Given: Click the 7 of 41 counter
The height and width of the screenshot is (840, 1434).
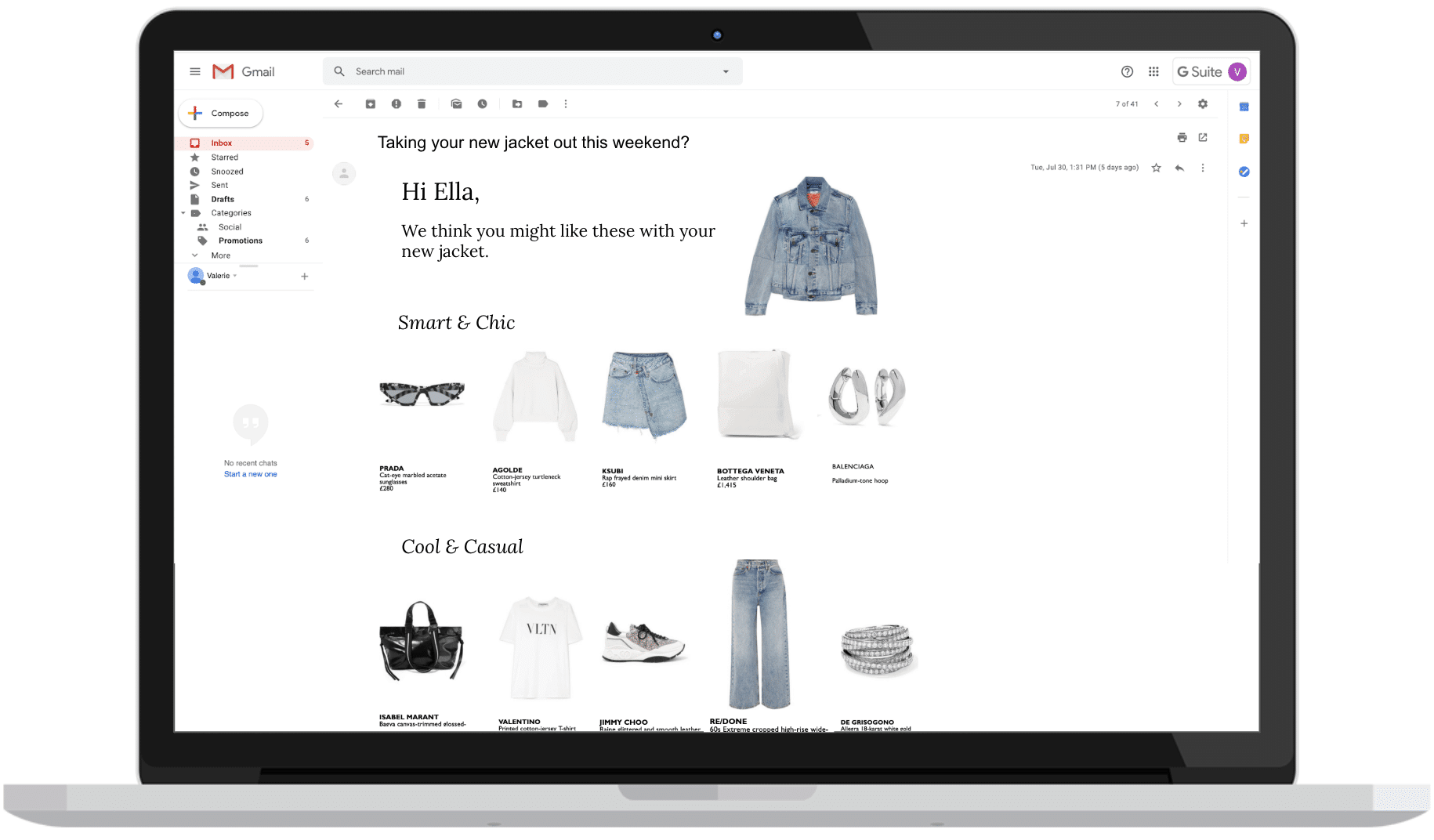Looking at the screenshot, I should [1127, 103].
